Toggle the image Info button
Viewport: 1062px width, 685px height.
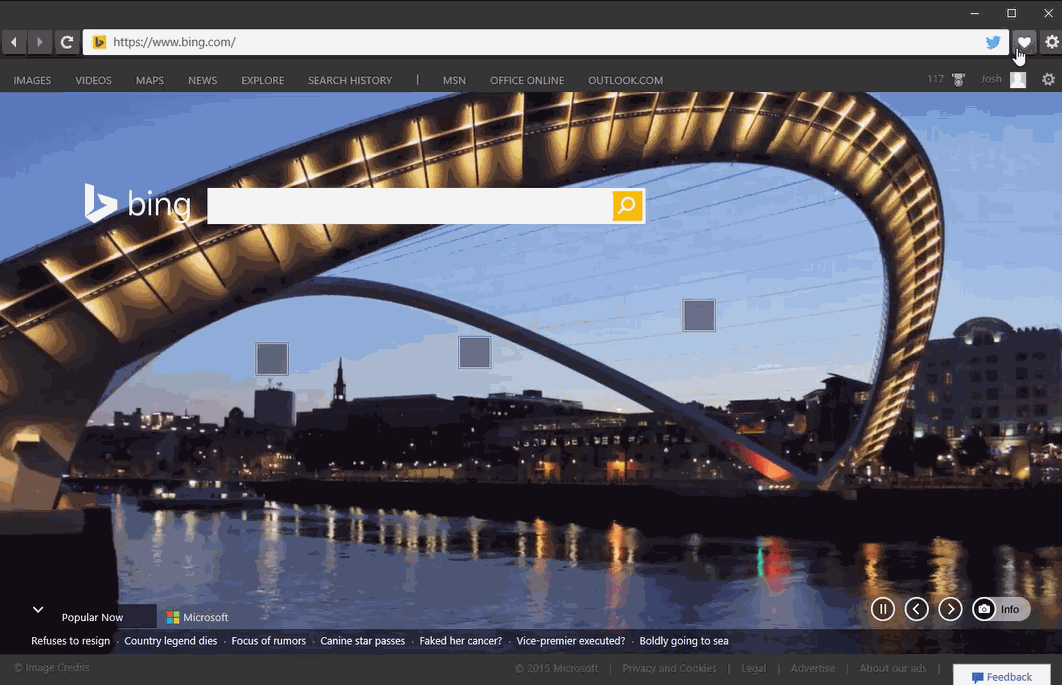(1001, 609)
